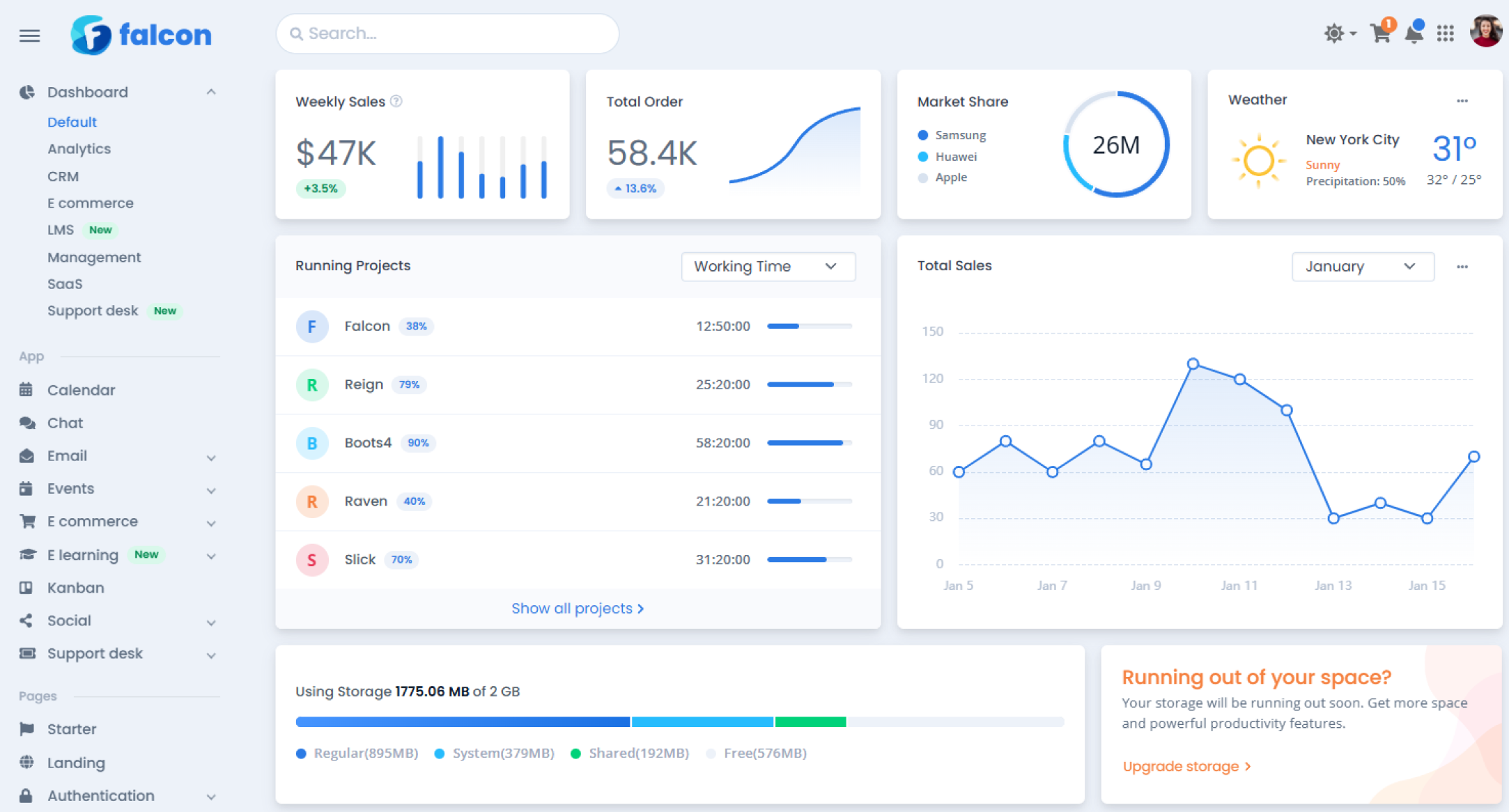Click the Upgrade storage link
This screenshot has height=812, width=1509.
tap(1186, 766)
